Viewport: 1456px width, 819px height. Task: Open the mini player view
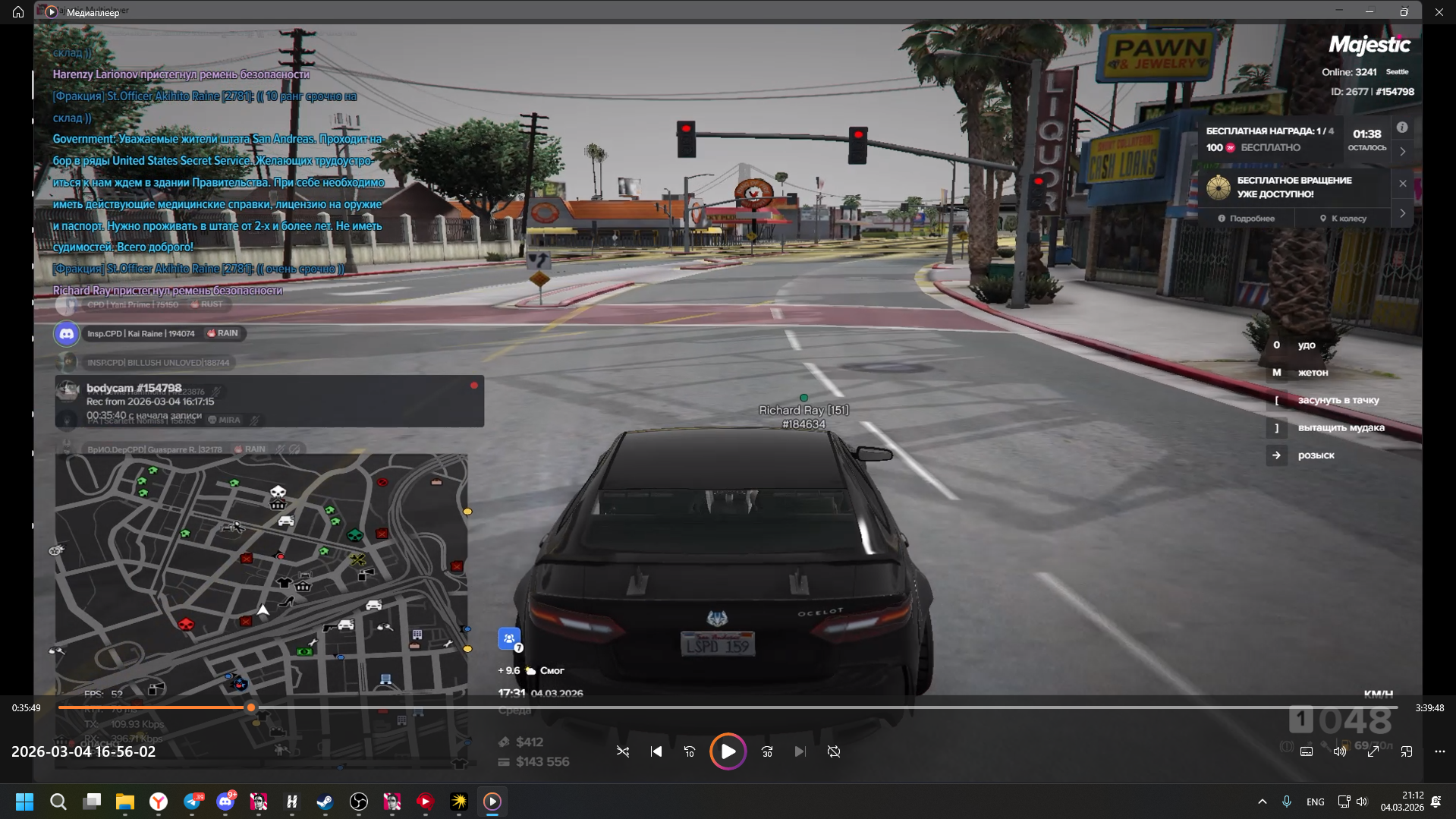point(1407,751)
